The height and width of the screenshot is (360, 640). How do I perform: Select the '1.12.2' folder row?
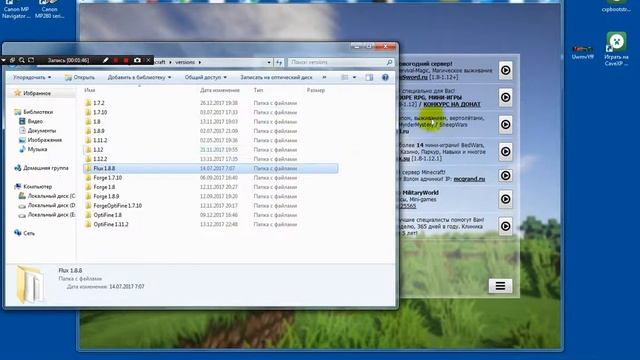point(211,159)
